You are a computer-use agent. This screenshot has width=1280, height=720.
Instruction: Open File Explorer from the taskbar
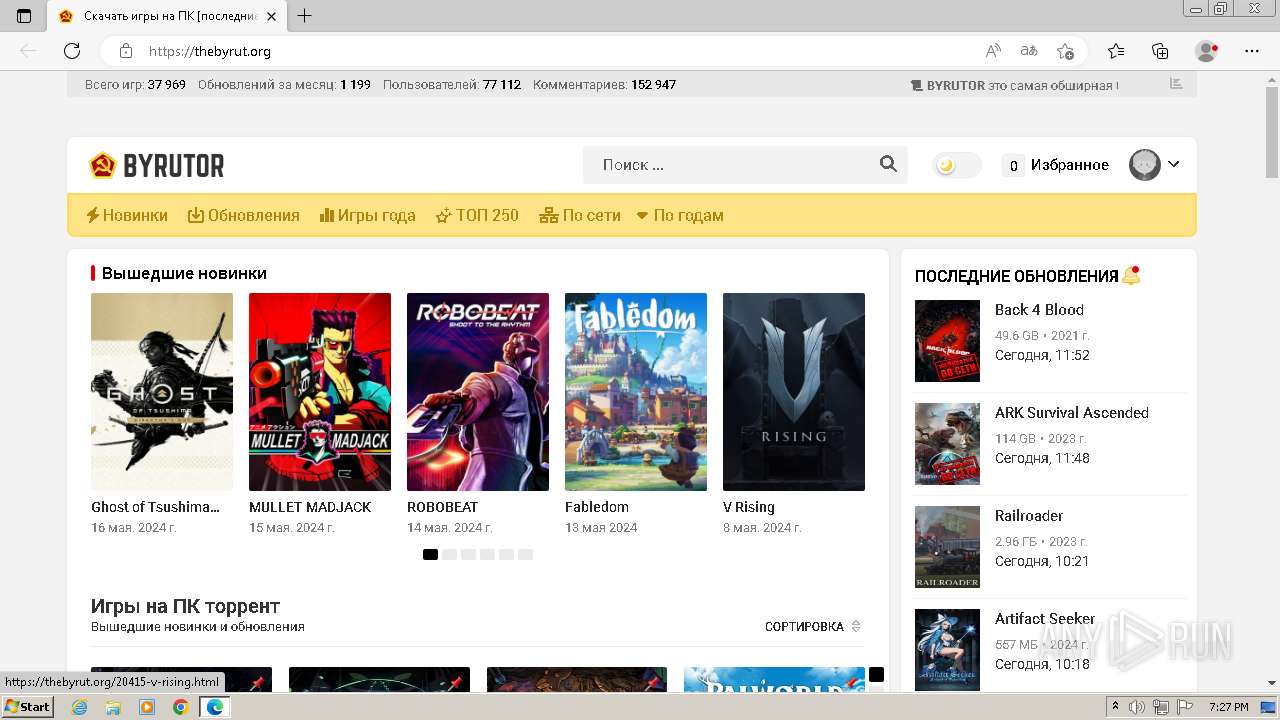[113, 707]
